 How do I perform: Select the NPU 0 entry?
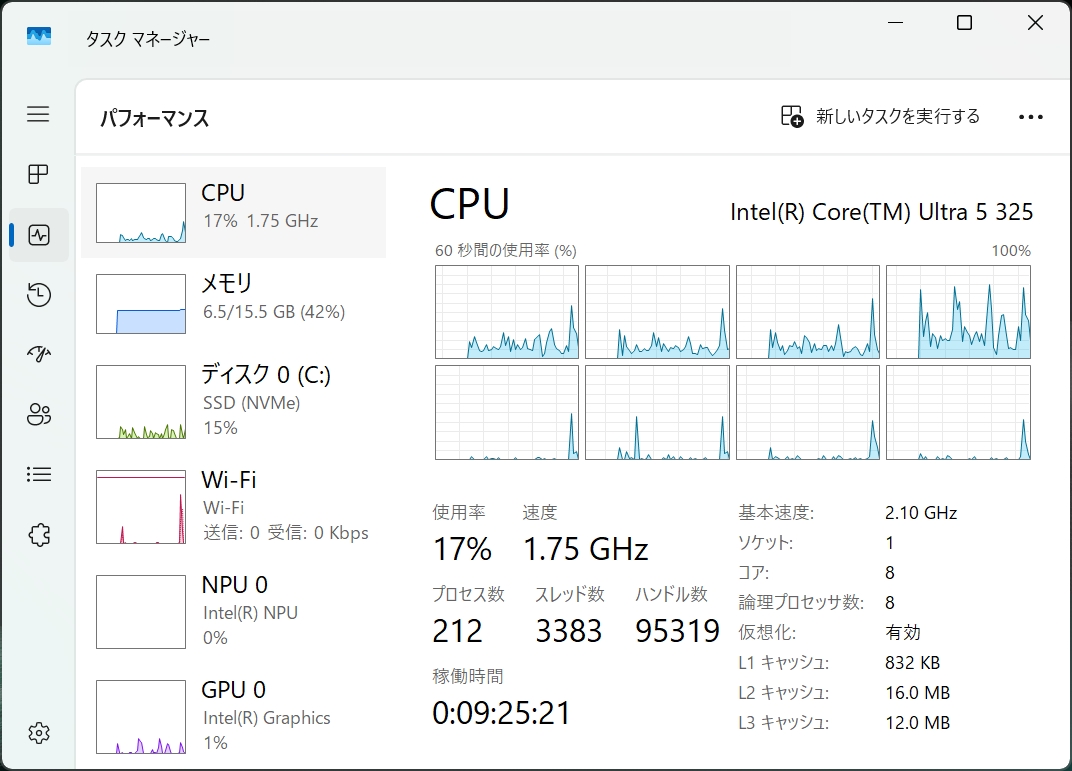pos(233,611)
